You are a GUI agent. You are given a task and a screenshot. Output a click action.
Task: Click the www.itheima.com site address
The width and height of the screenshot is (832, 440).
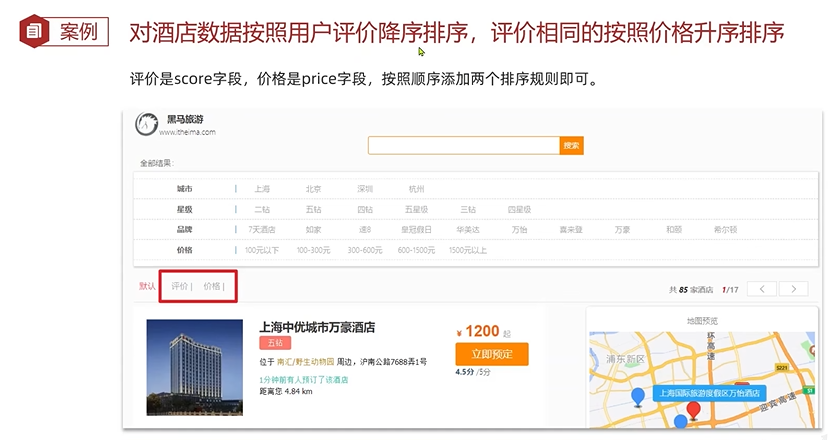187,132
